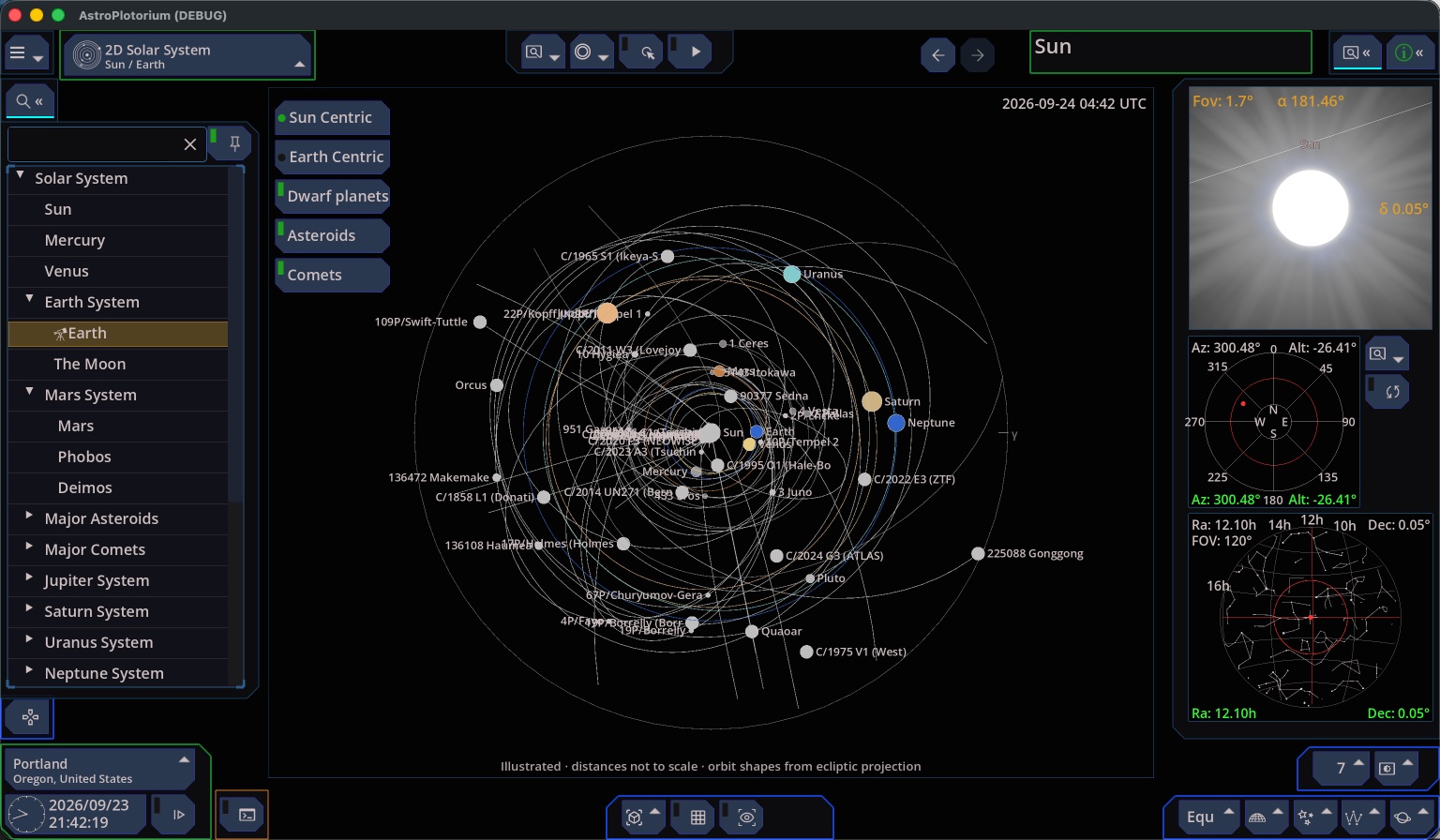This screenshot has height=840, width=1440.
Task: Select the Sun Centric option
Action: [x=332, y=118]
